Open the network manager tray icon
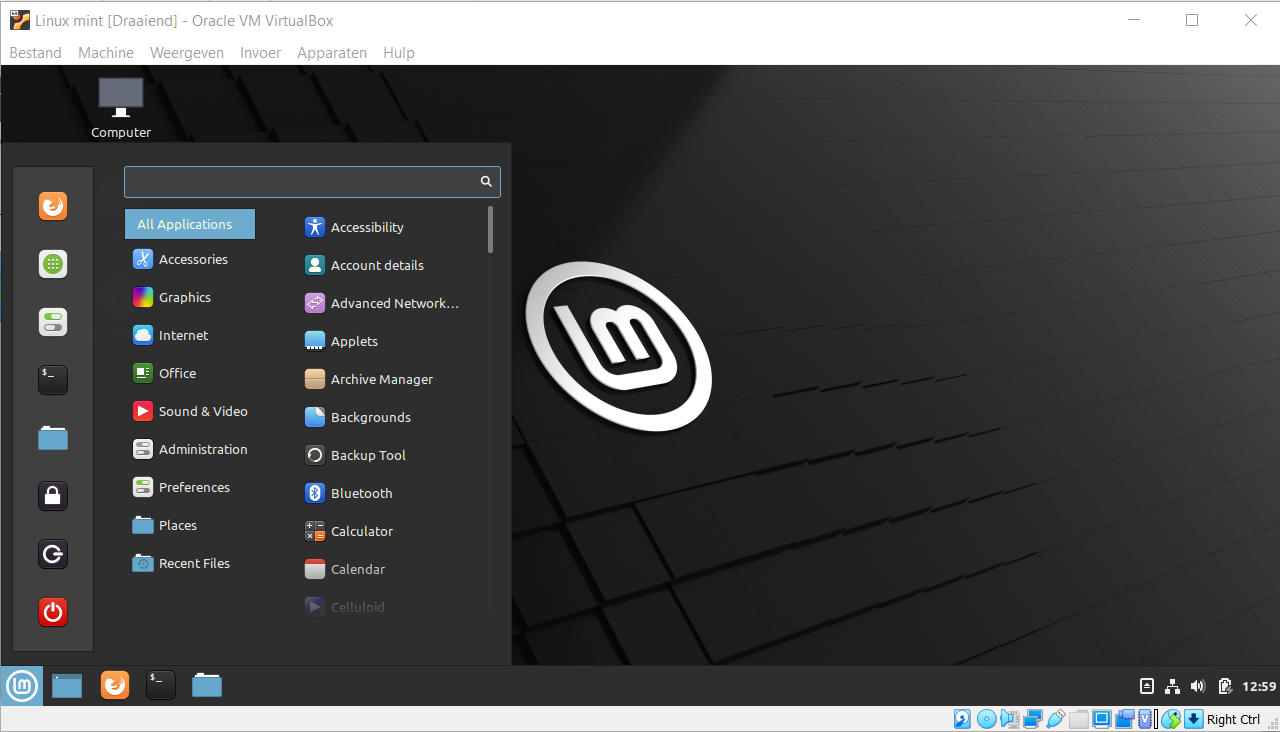Image resolution: width=1280 pixels, height=732 pixels. point(1171,686)
